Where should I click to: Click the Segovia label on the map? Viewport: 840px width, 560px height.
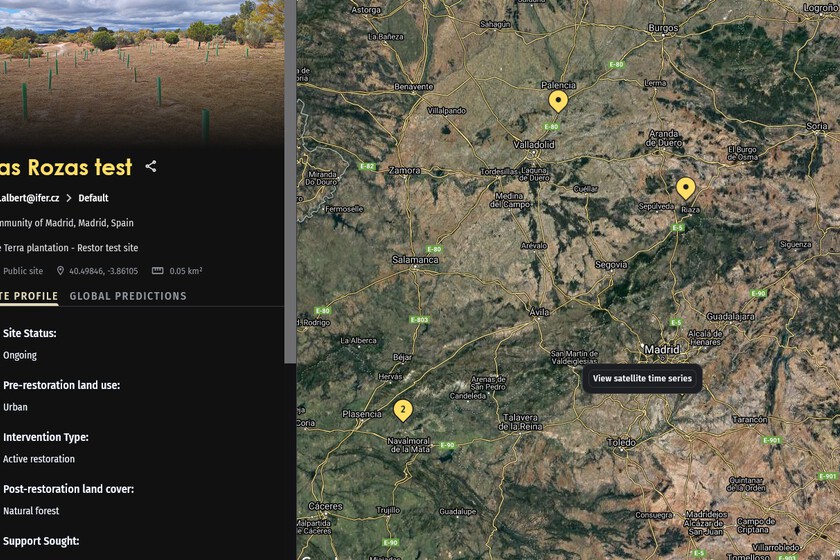coord(611,265)
